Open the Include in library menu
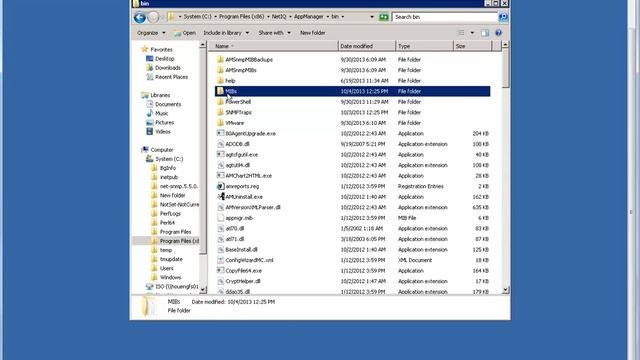 226,33
